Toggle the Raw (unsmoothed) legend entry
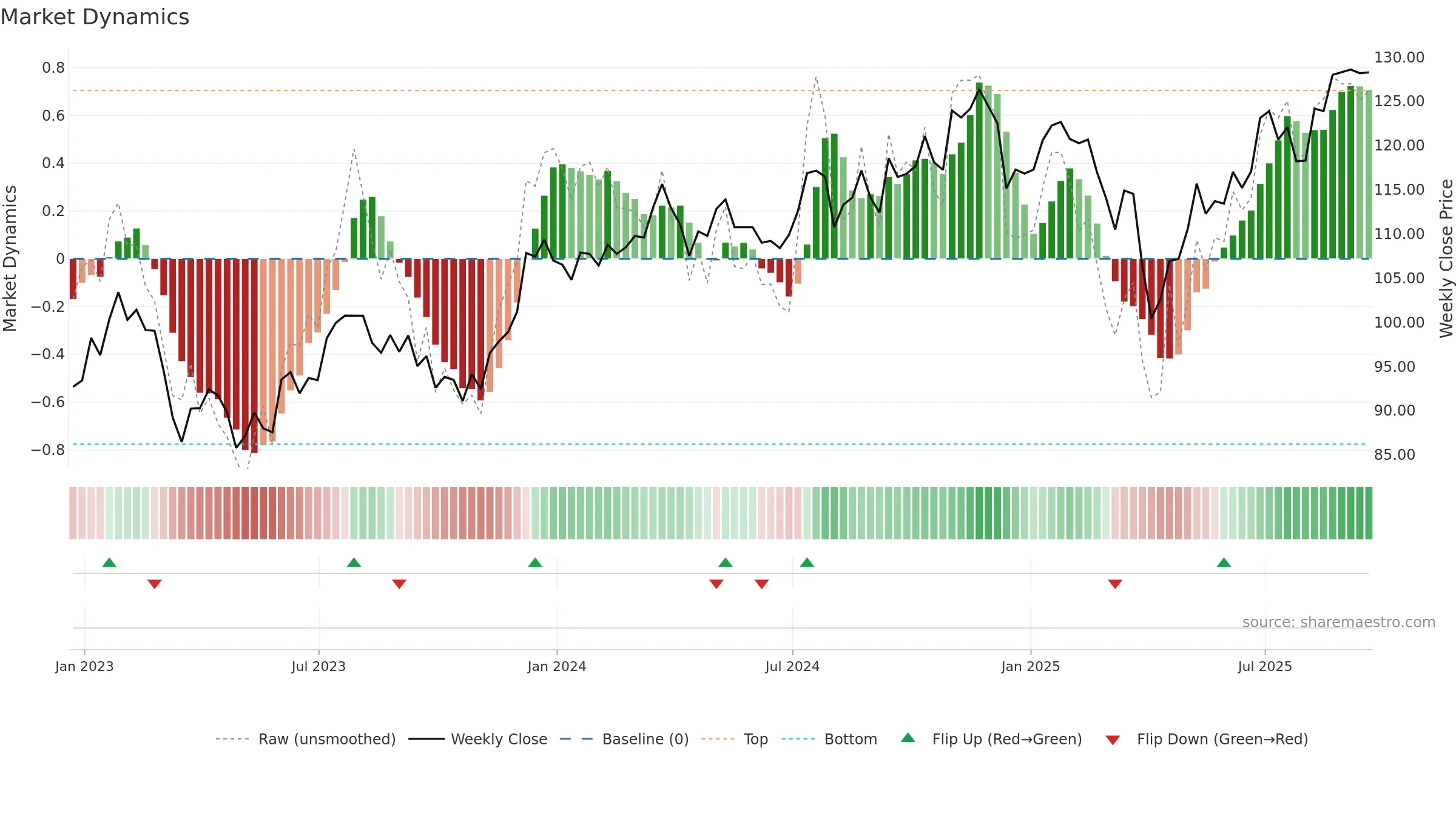This screenshot has height=819, width=1456. 305,740
